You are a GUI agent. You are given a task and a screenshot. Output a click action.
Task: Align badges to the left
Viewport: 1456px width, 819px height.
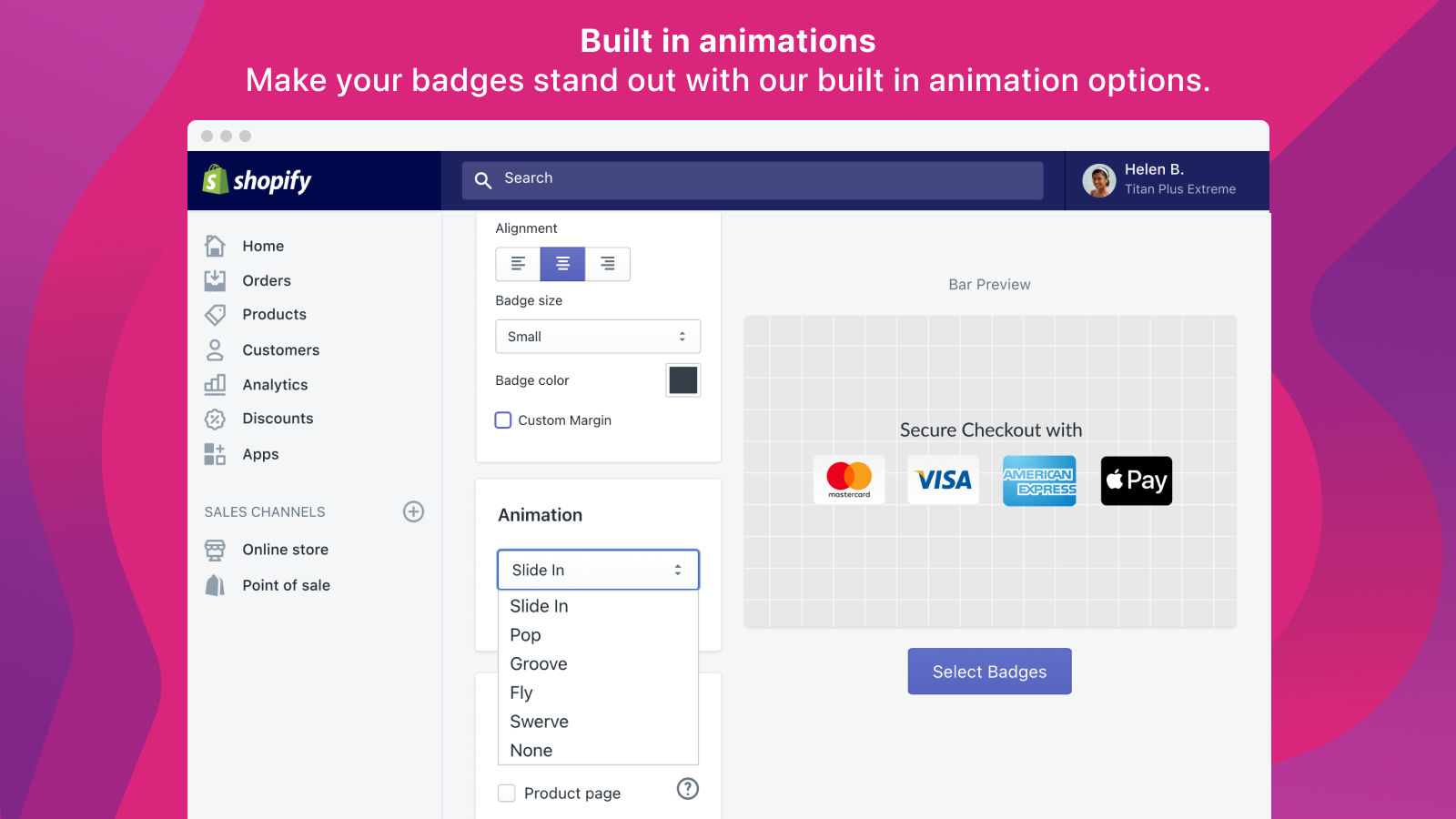pyautogui.click(x=518, y=264)
